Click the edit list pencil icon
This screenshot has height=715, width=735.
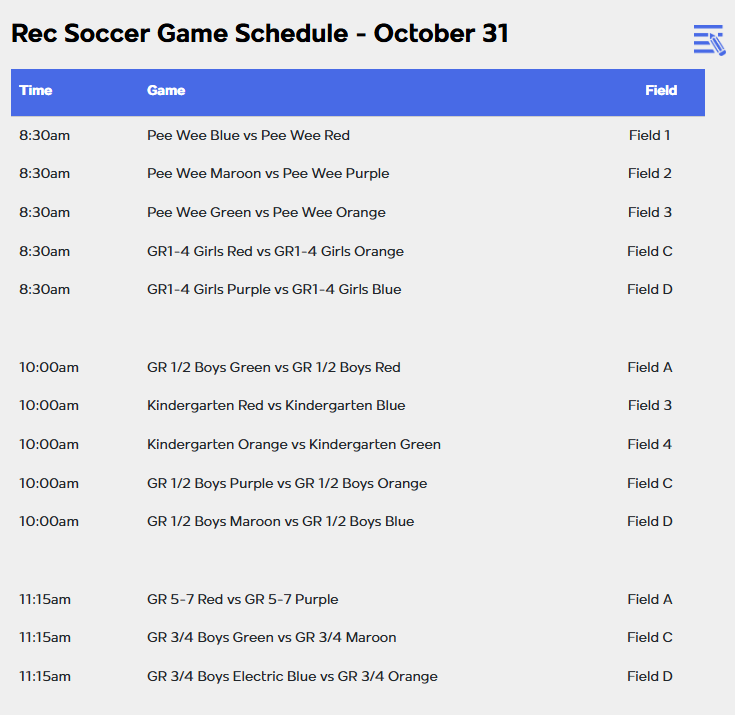coord(709,40)
